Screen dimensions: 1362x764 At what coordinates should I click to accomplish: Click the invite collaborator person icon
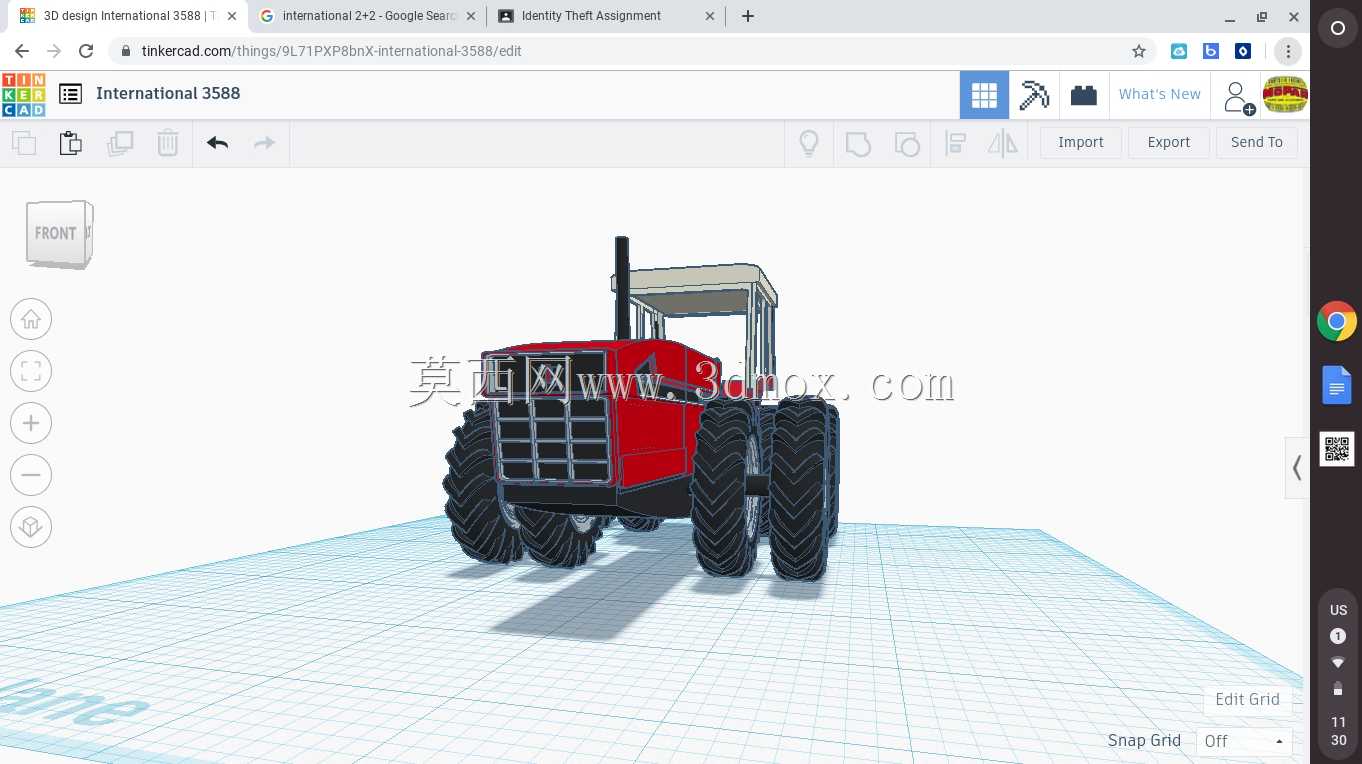coord(1238,97)
